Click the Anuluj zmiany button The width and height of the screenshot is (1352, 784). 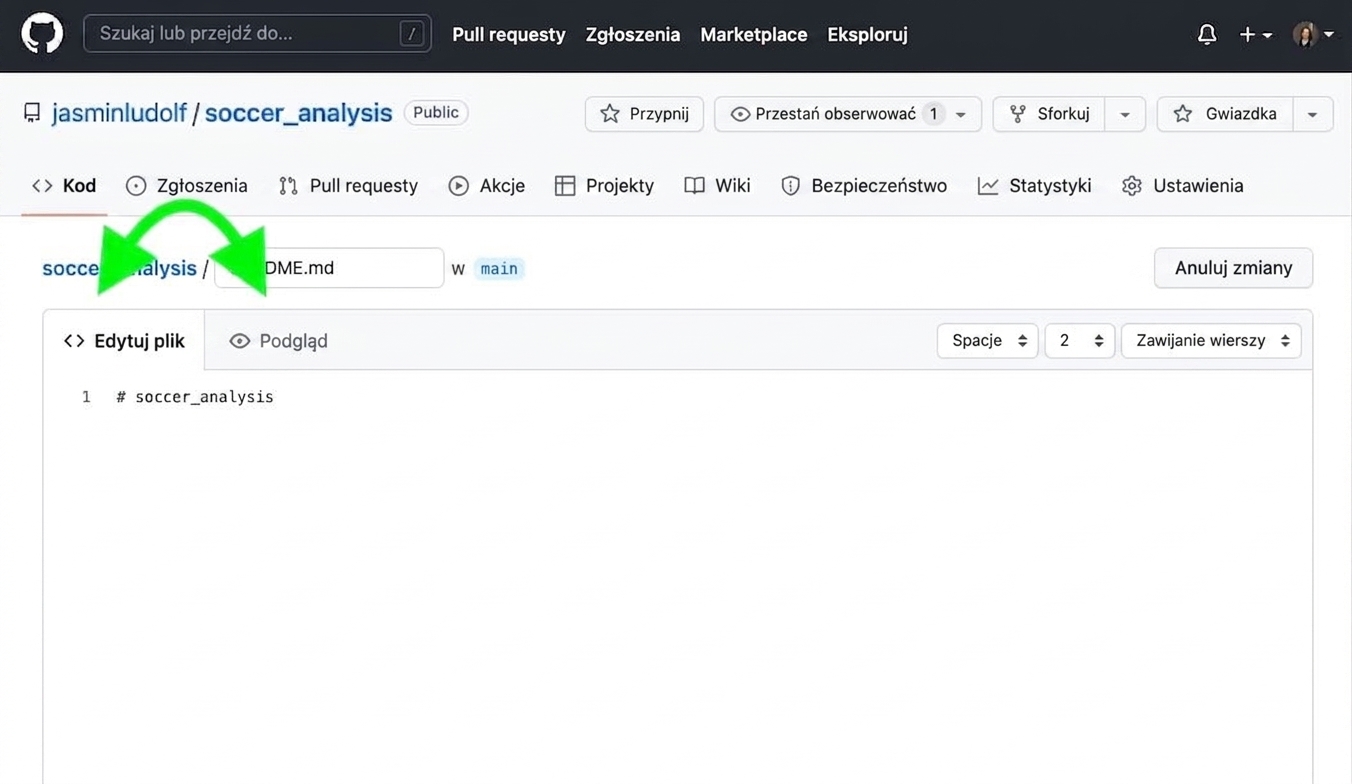pyautogui.click(x=1233, y=268)
